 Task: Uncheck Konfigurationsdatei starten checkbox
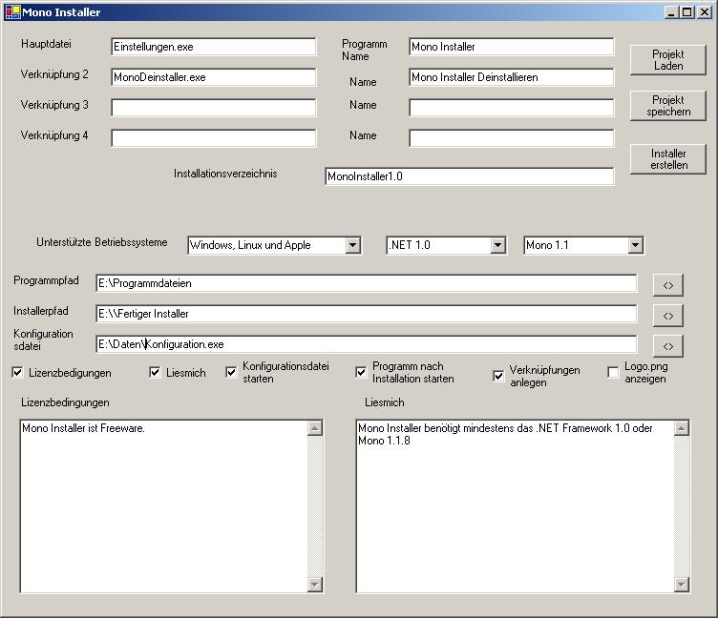click(x=231, y=373)
